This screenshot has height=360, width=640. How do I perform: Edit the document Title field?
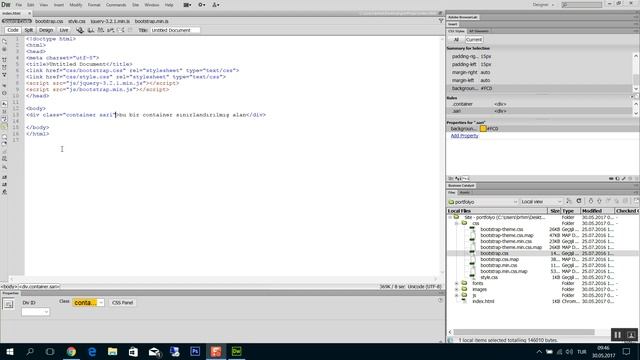[x=175, y=30]
